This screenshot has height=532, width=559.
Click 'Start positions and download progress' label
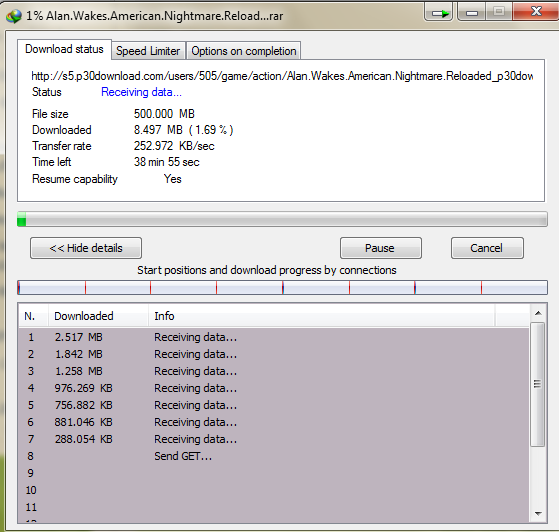coord(267,270)
